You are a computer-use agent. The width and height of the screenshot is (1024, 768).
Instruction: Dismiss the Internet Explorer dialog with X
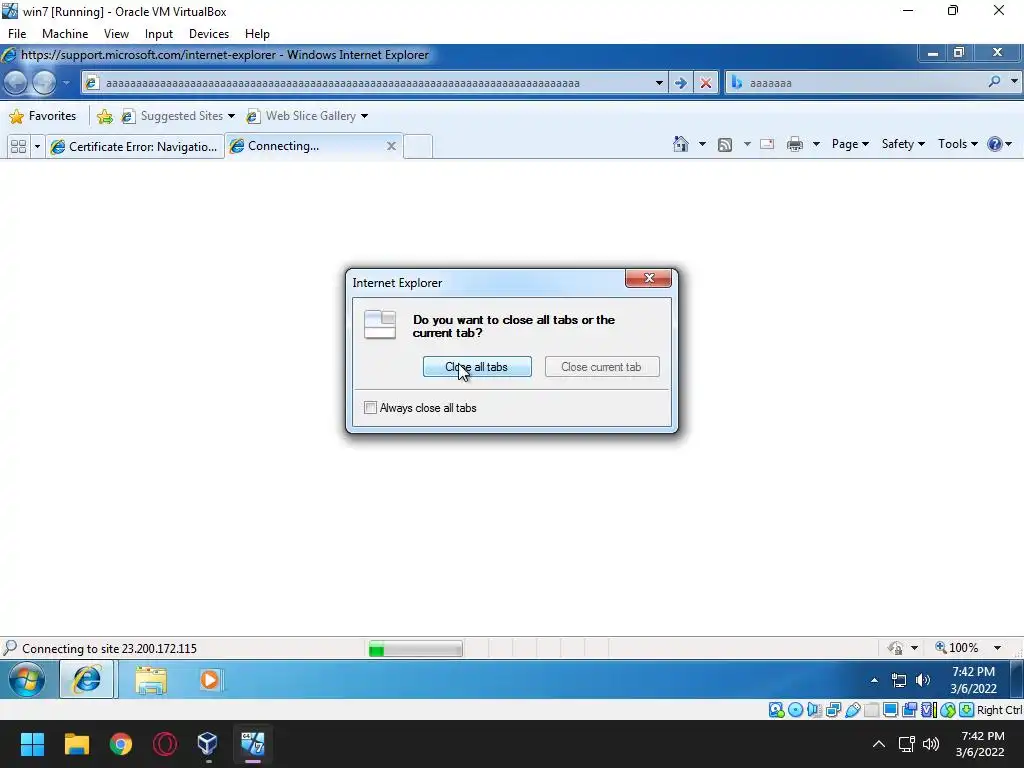point(648,278)
